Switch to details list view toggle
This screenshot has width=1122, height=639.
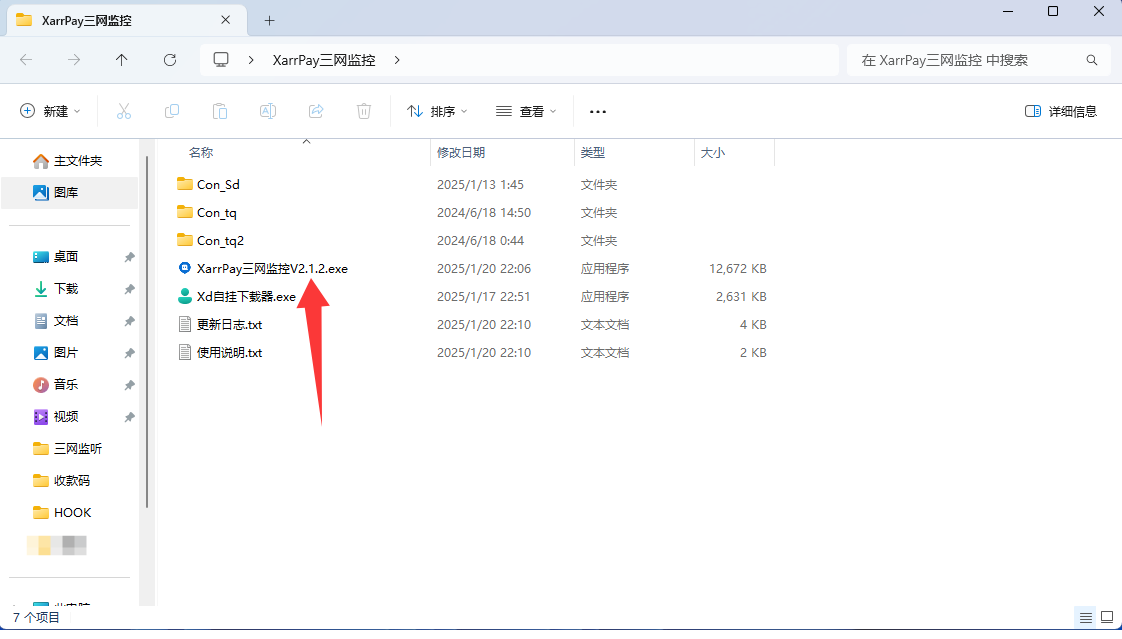coord(1085,616)
